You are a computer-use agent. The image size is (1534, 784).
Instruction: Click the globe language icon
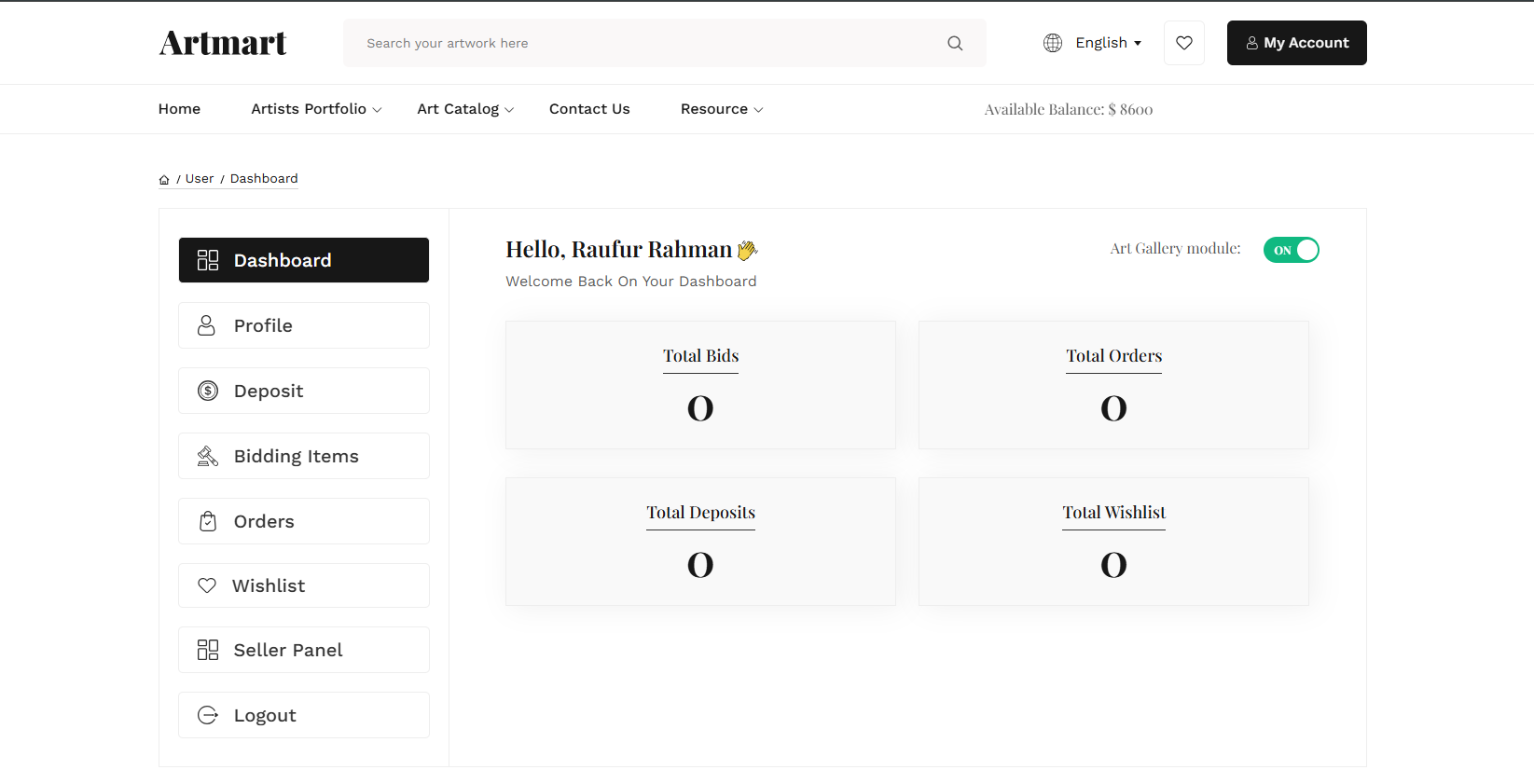click(1053, 43)
